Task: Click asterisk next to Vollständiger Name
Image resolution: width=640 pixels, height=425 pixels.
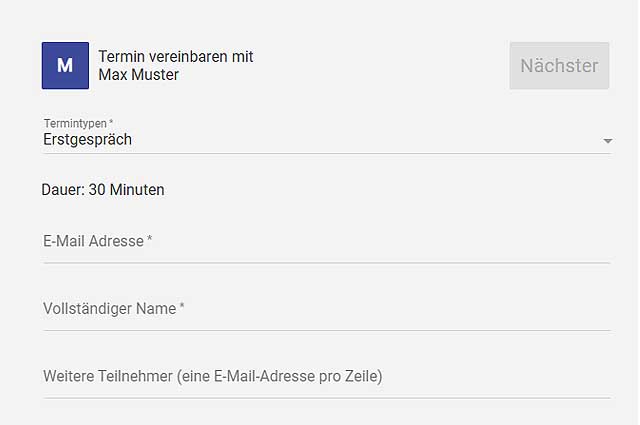Action: pyautogui.click(x=182, y=305)
